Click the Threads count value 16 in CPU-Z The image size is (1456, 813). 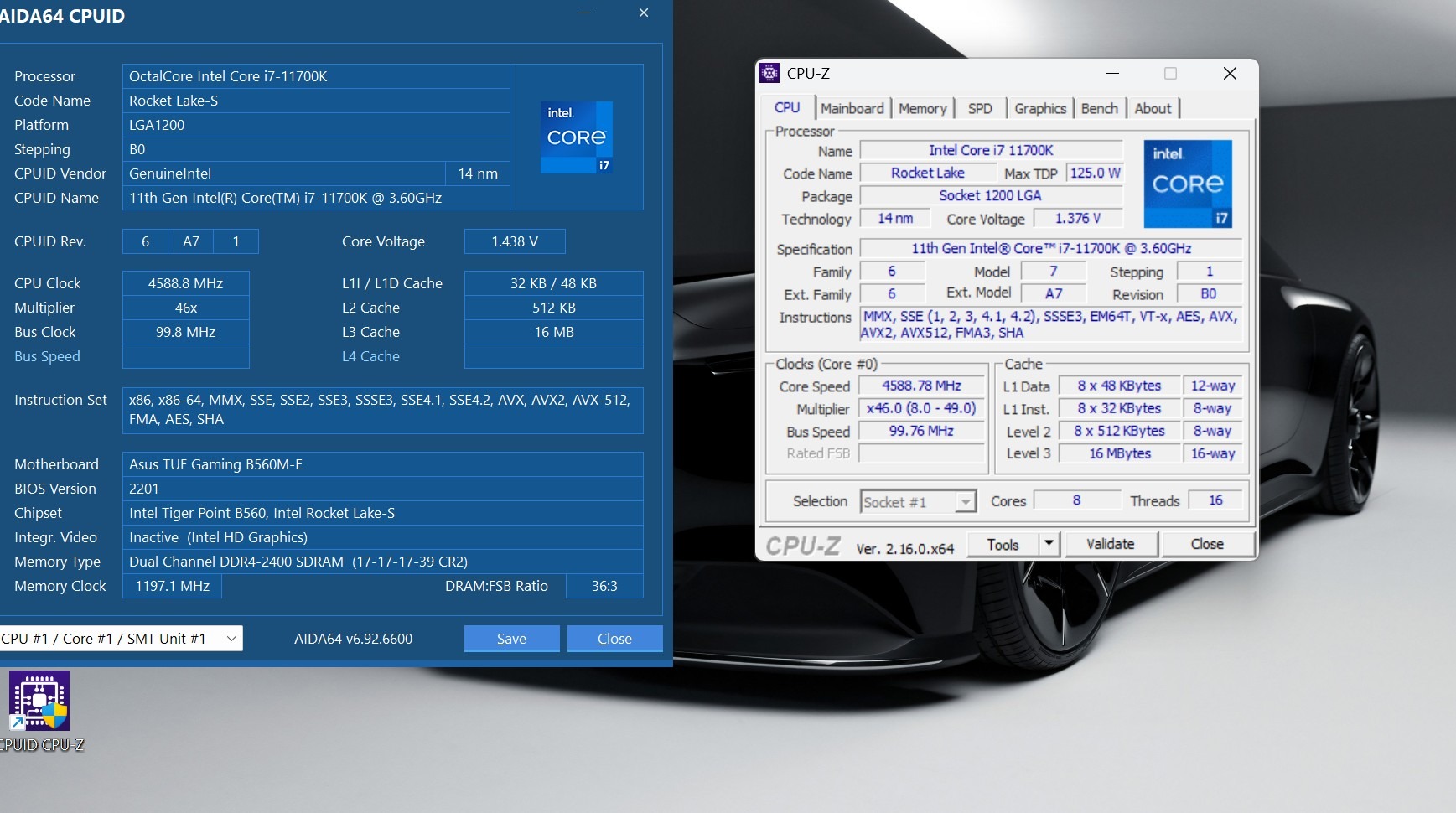tap(1215, 500)
